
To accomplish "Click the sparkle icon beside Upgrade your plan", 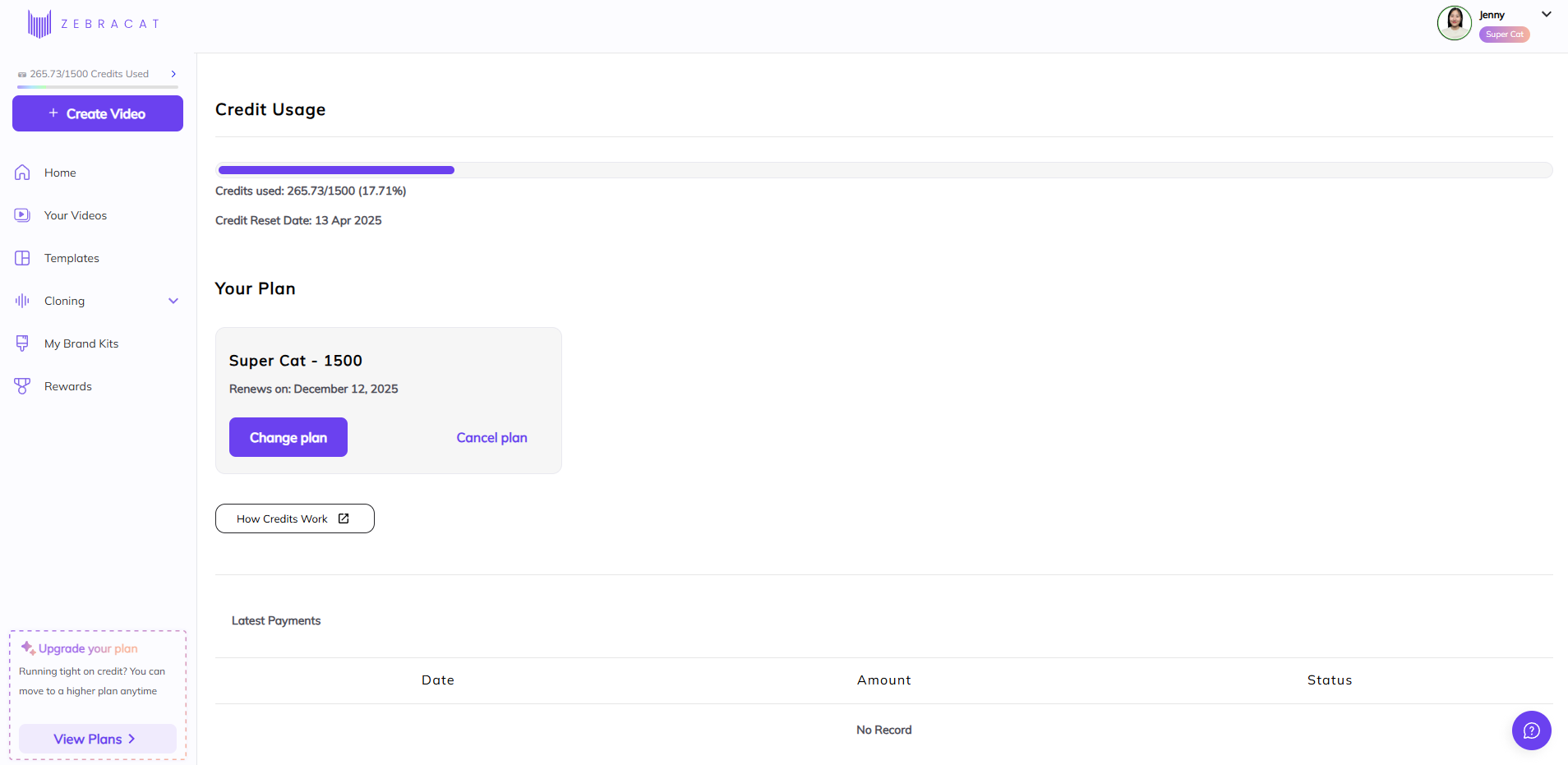I will pyautogui.click(x=28, y=648).
